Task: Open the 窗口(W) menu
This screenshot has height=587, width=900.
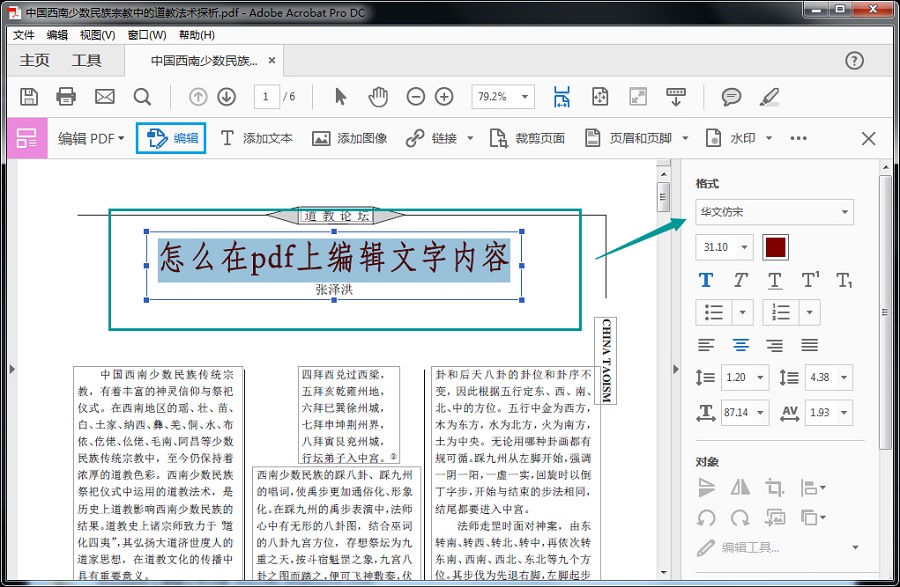Action: [147, 35]
